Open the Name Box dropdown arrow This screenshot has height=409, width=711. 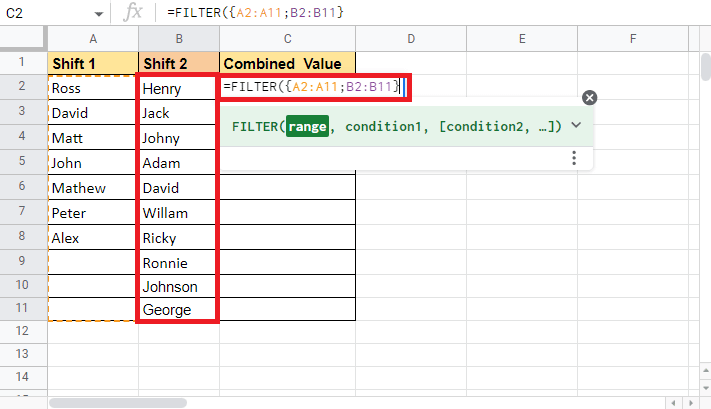[97, 12]
